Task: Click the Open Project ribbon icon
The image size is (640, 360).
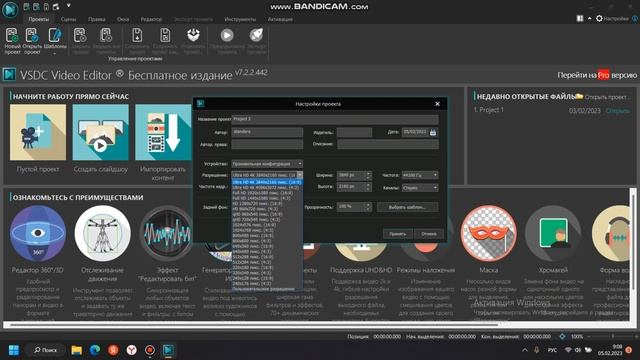Action: pyautogui.click(x=32, y=36)
